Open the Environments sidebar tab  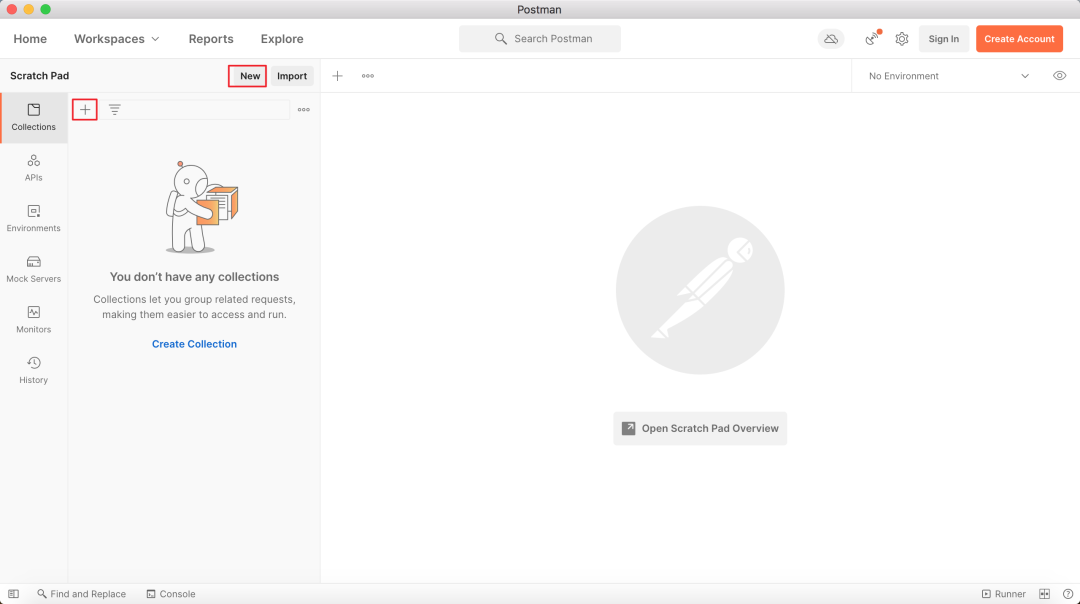tap(34, 218)
